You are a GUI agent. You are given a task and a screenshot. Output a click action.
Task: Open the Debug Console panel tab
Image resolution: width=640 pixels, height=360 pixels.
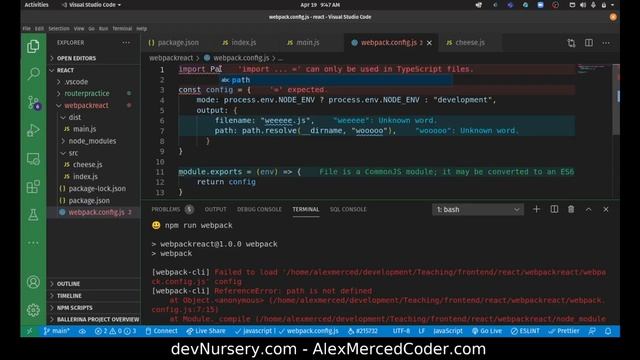pos(259,209)
